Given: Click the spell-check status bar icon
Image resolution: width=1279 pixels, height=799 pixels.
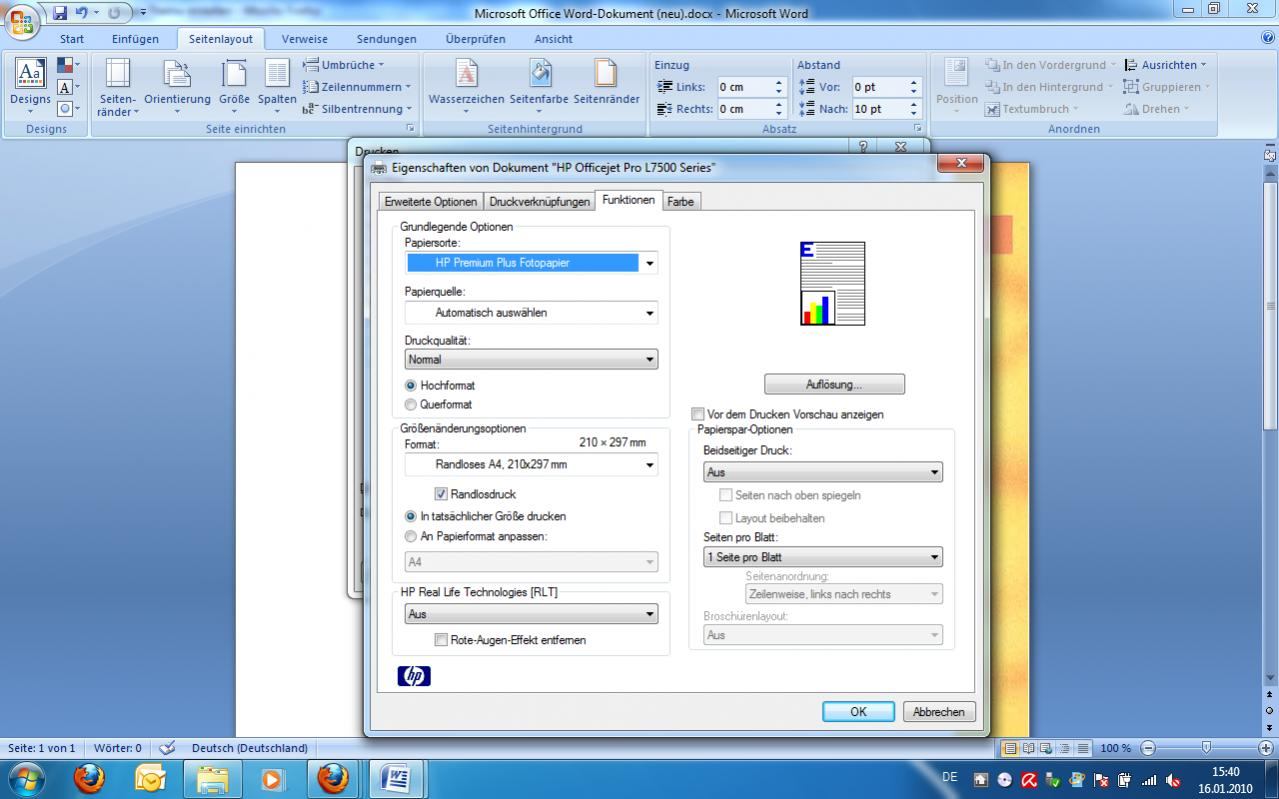Looking at the screenshot, I should click(x=167, y=747).
